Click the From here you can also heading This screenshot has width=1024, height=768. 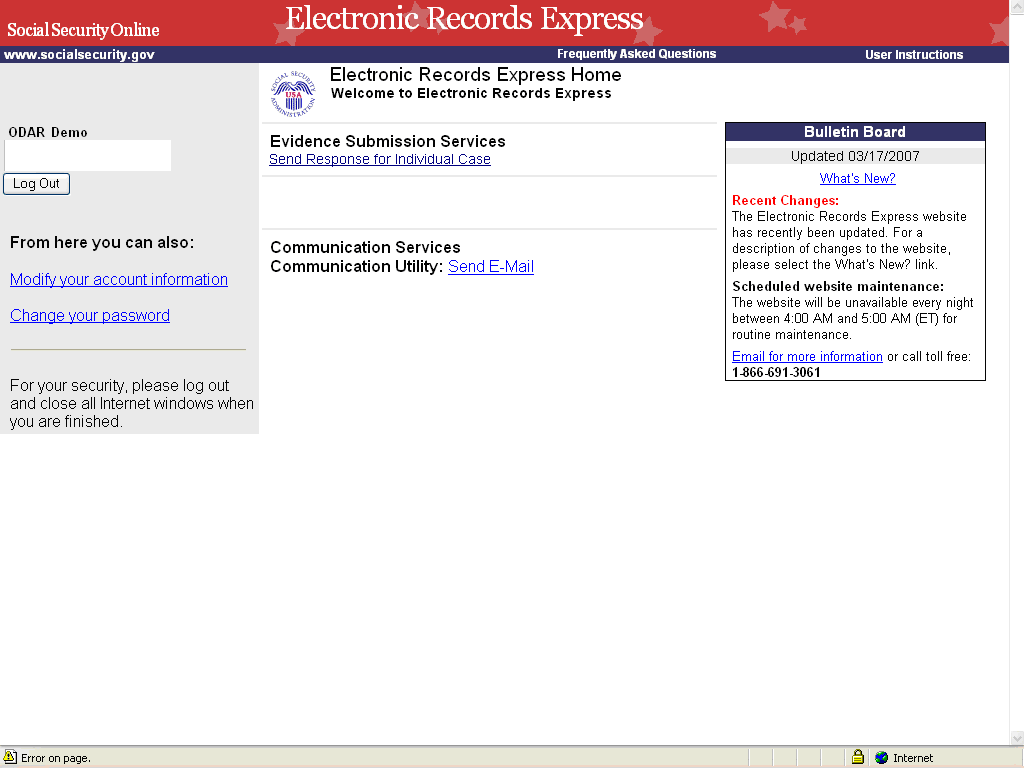tap(102, 243)
